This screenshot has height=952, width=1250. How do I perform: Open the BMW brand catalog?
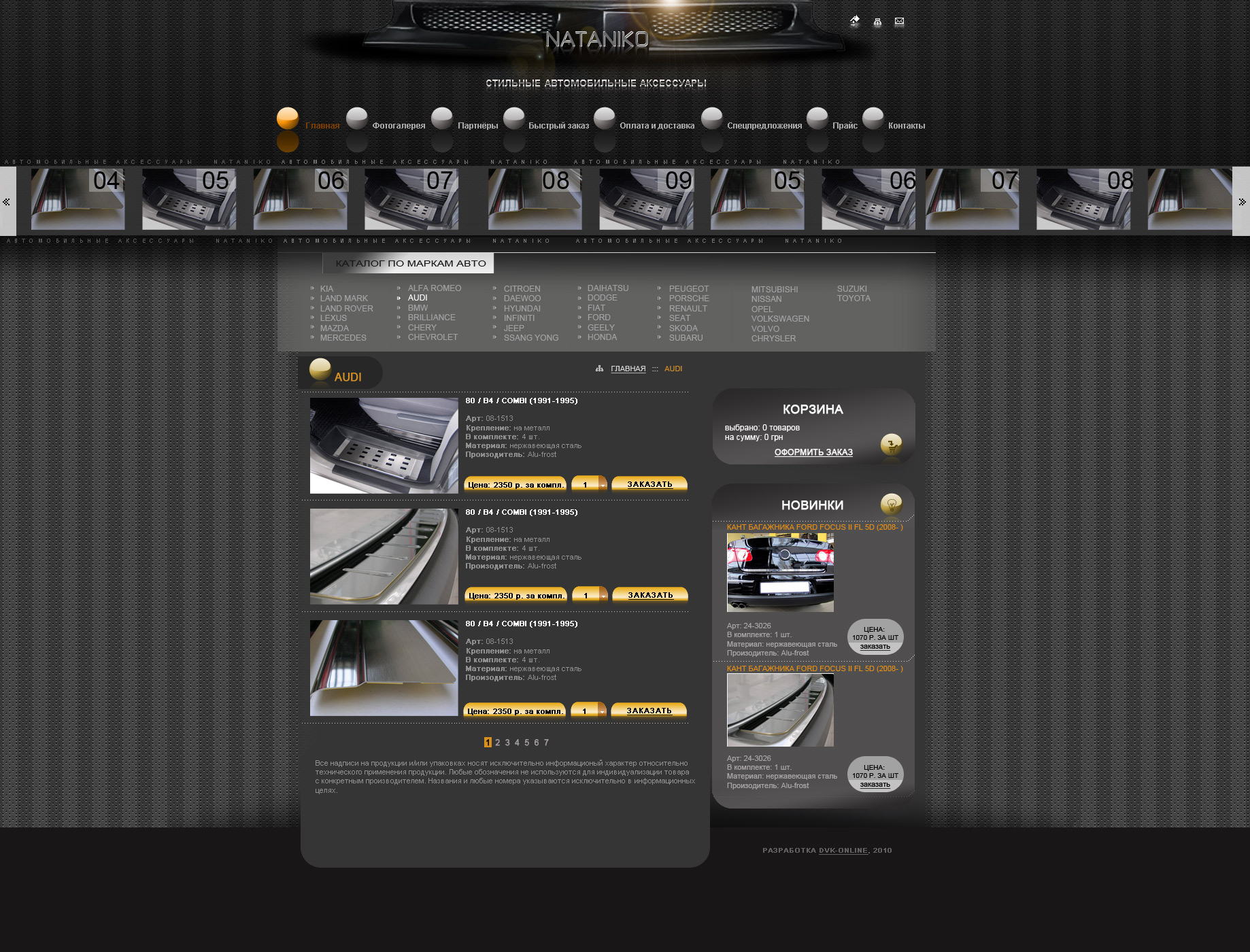[418, 308]
